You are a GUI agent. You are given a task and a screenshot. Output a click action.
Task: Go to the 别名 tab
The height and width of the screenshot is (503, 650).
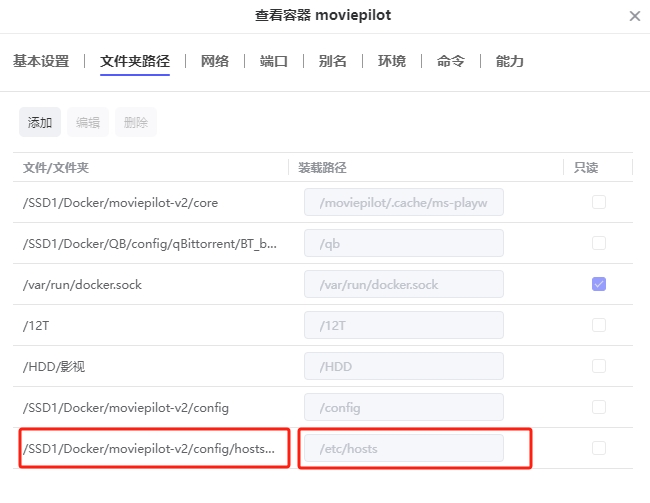(x=333, y=62)
